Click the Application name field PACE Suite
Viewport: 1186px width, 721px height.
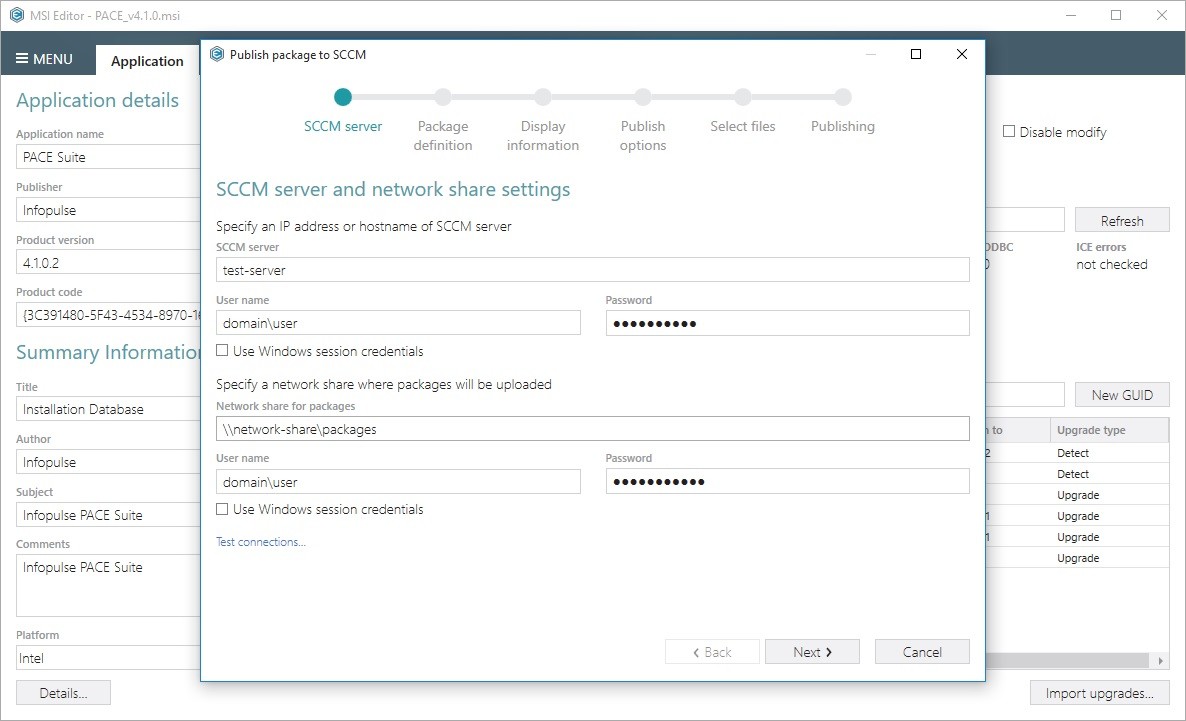pos(108,157)
